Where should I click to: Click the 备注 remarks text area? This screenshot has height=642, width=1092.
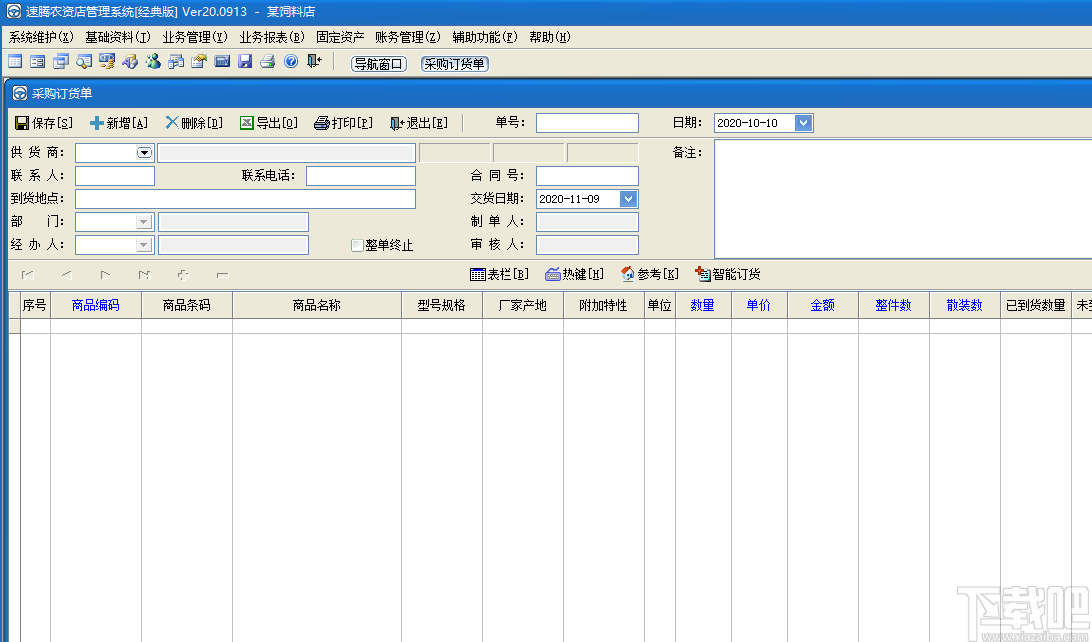[903, 199]
